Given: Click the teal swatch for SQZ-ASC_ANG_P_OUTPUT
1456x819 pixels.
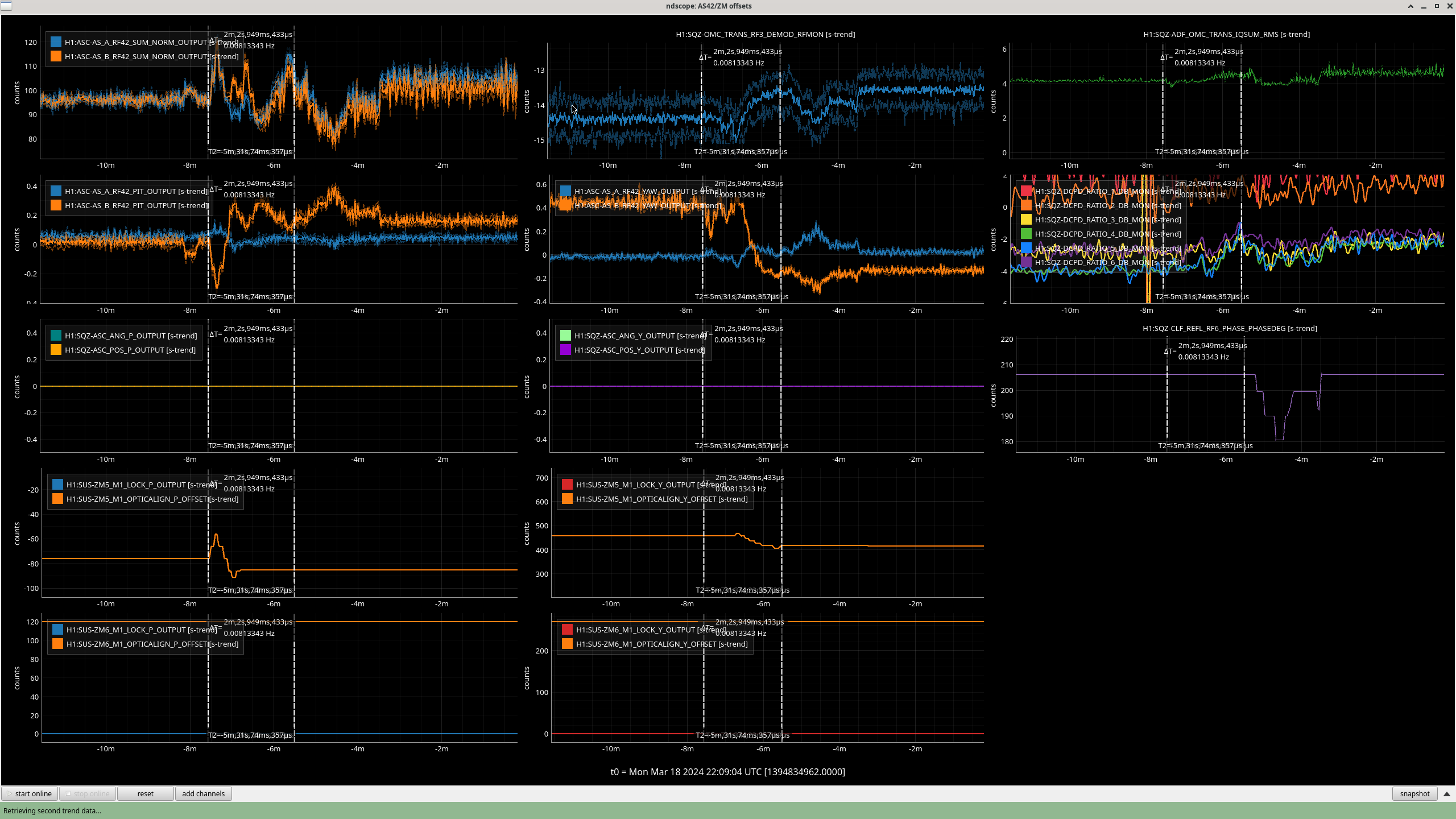Looking at the screenshot, I should [56, 336].
